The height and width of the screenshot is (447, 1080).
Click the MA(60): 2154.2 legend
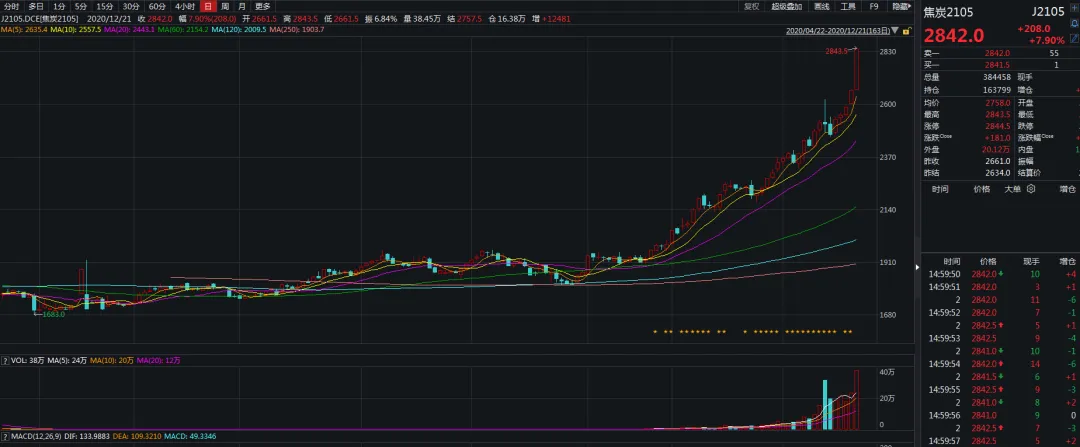183,30
